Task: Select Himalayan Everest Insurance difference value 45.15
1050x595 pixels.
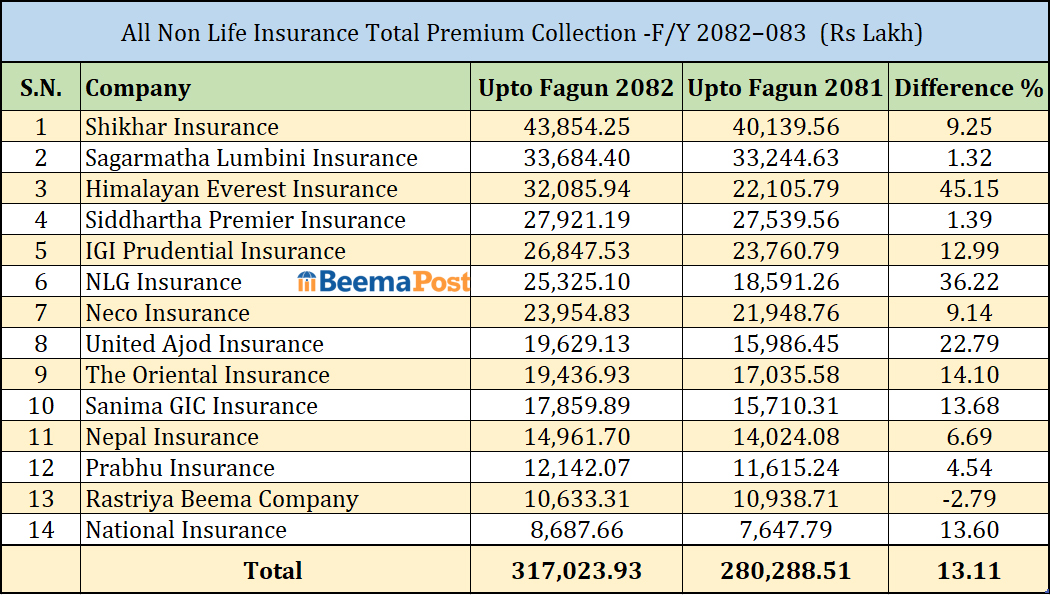Action: [x=968, y=189]
